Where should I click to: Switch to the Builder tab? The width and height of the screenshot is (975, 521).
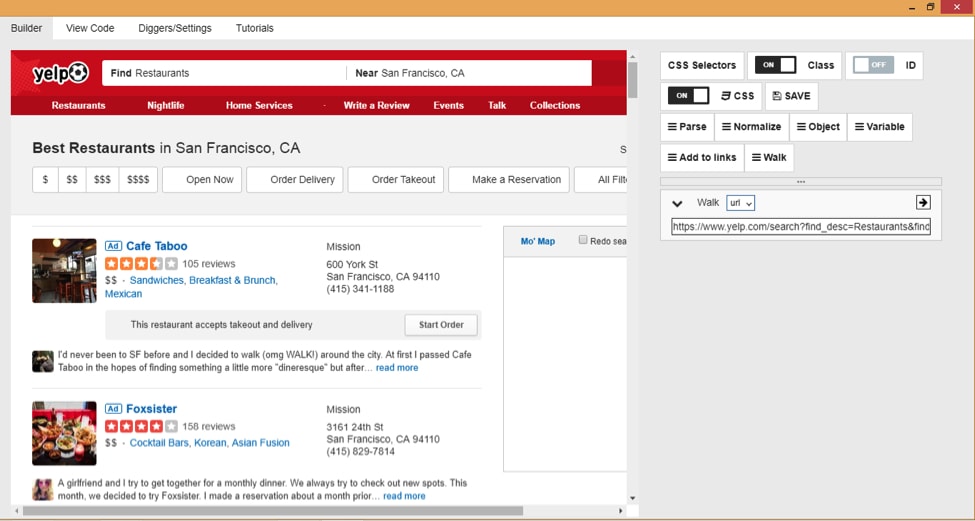click(x=27, y=28)
